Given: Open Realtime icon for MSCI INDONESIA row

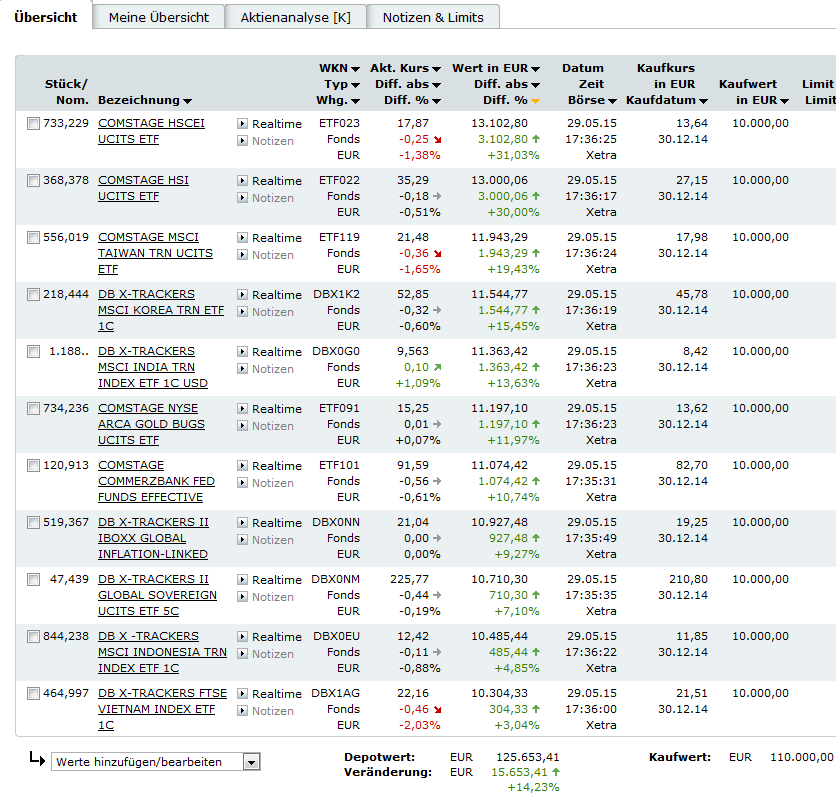Looking at the screenshot, I should pyautogui.click(x=242, y=637).
